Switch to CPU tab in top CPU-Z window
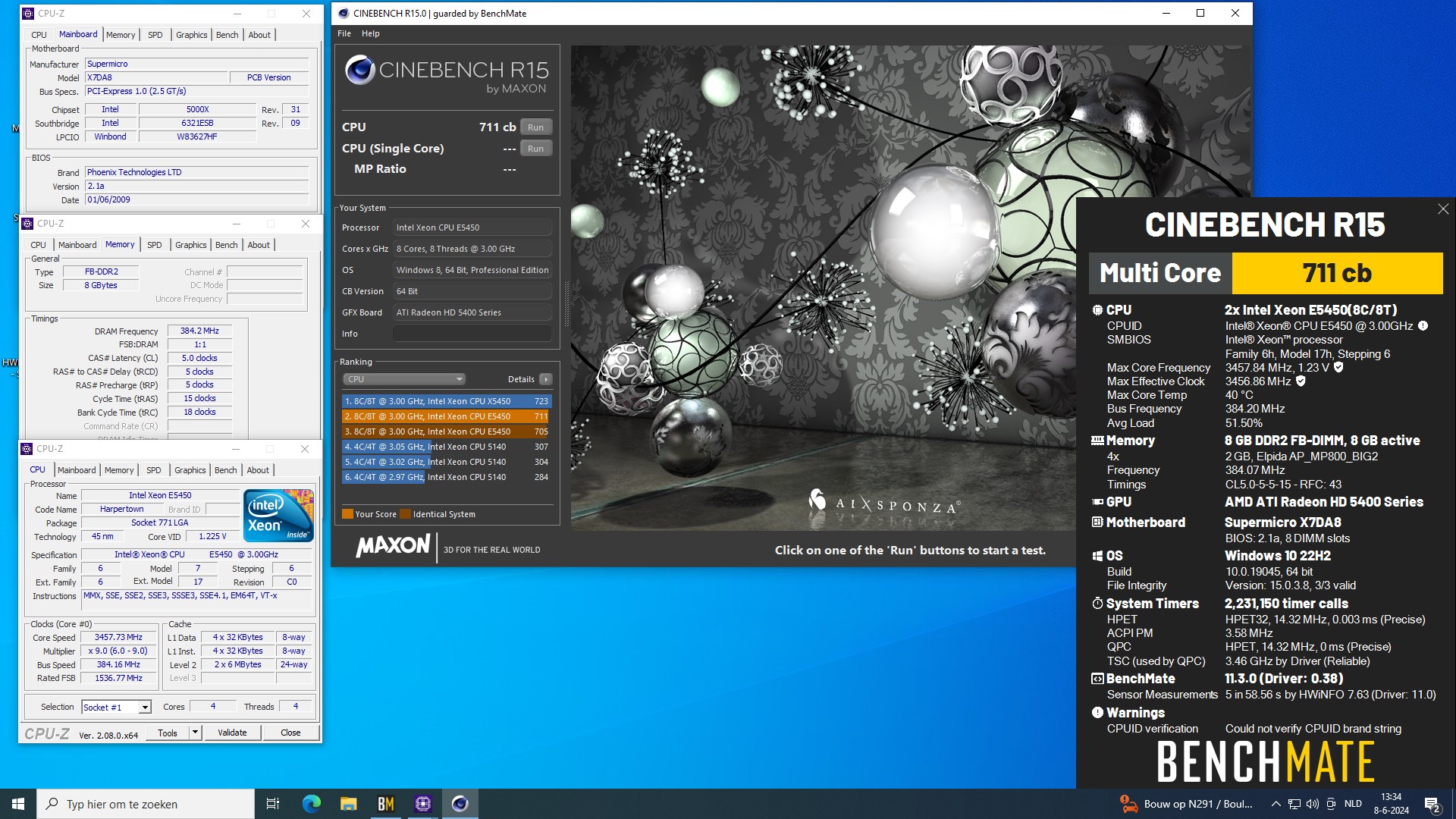This screenshot has height=819, width=1456. coord(39,35)
